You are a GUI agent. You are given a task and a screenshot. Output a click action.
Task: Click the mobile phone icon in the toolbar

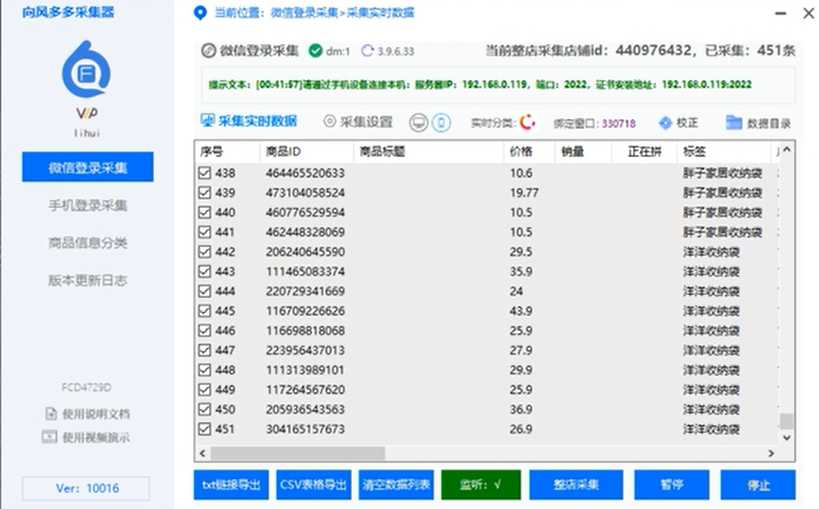(441, 123)
